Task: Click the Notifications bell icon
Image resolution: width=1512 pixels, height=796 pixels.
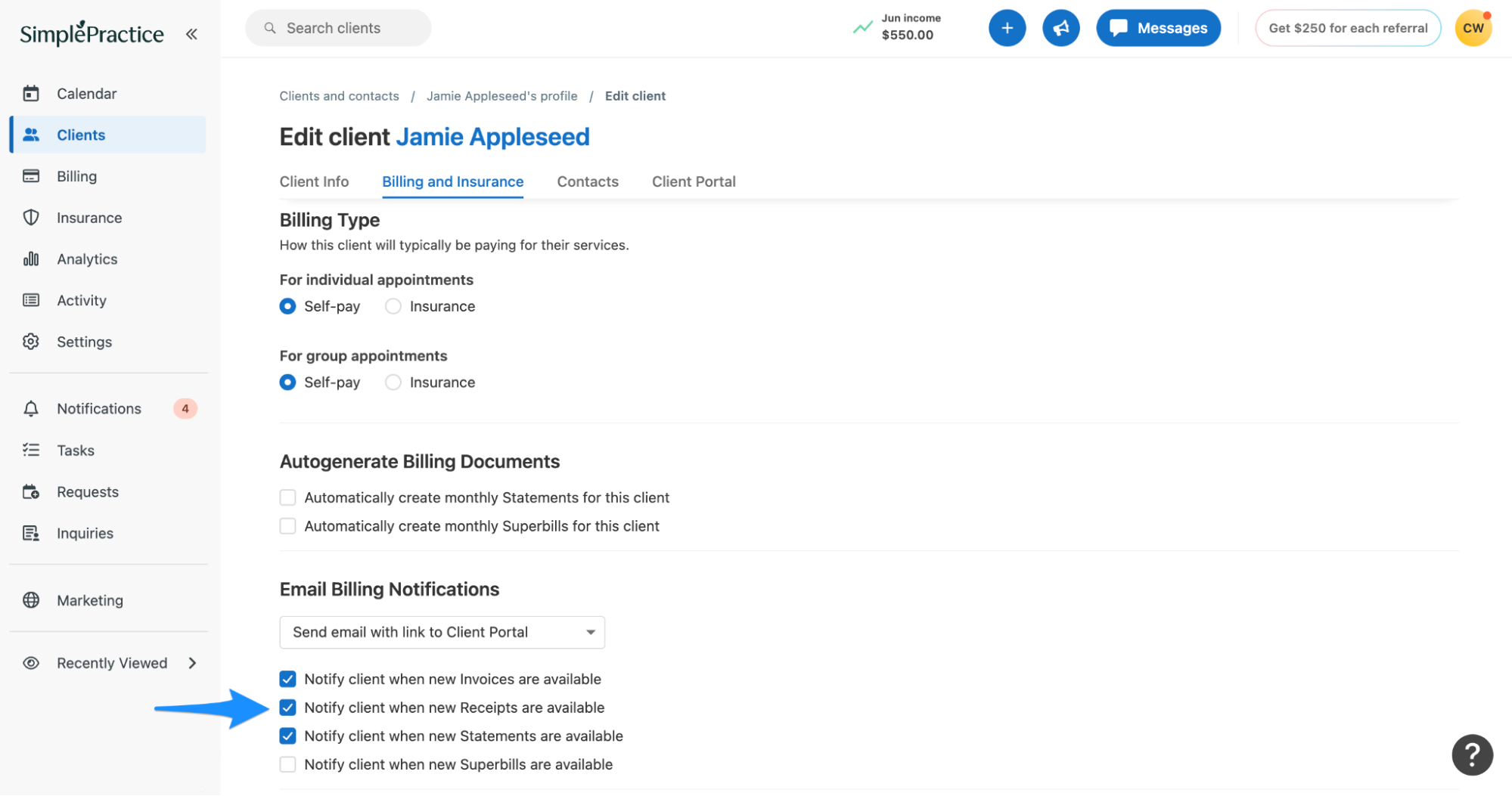Action: pyautogui.click(x=31, y=409)
